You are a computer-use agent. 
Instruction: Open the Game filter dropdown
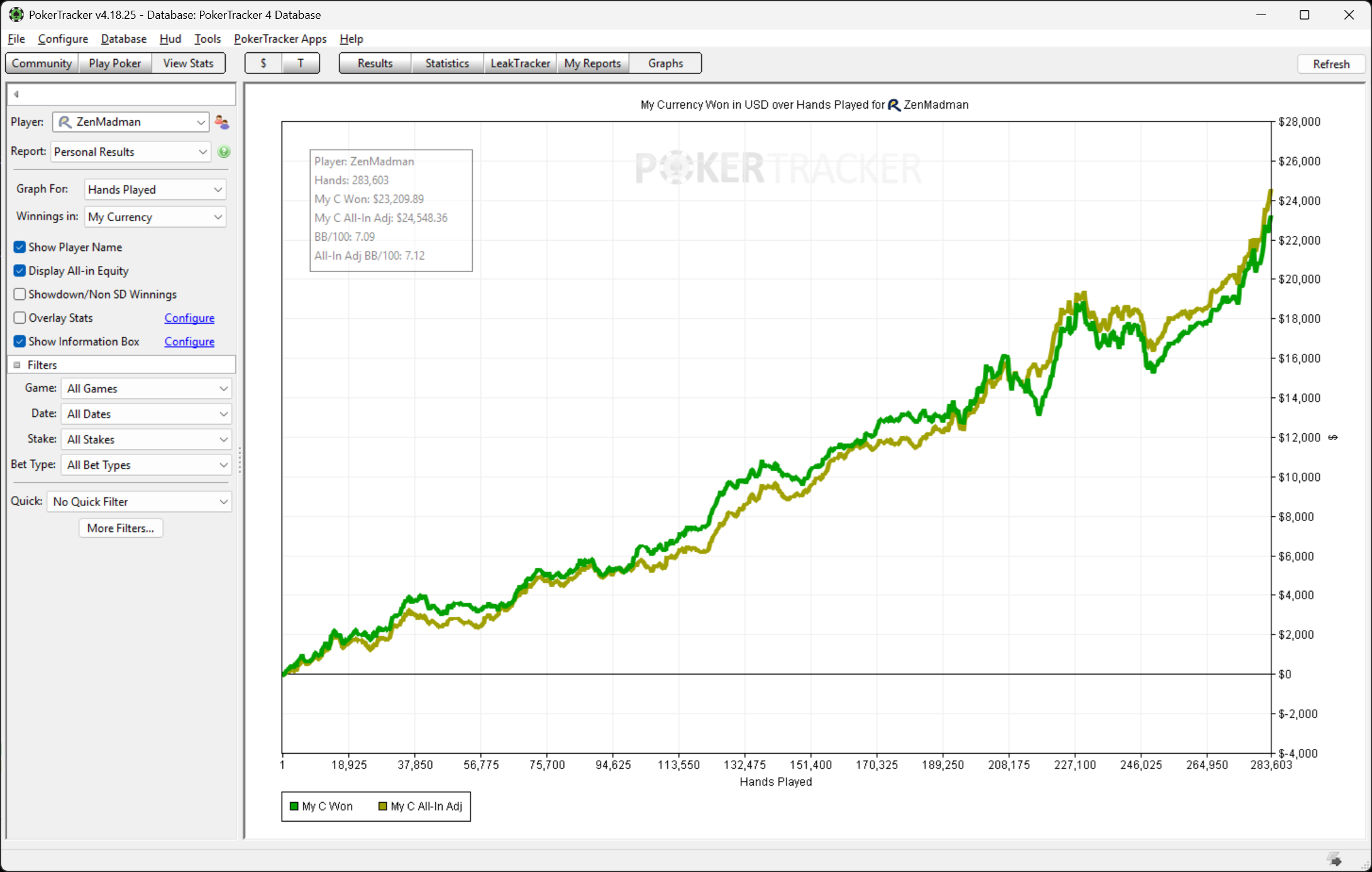click(146, 389)
